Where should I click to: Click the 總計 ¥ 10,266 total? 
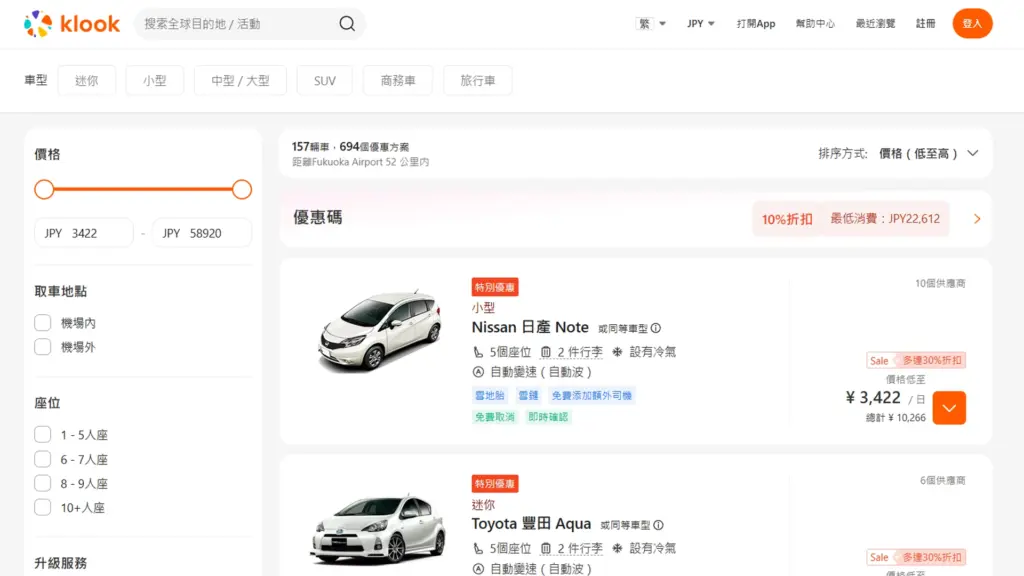click(x=895, y=418)
